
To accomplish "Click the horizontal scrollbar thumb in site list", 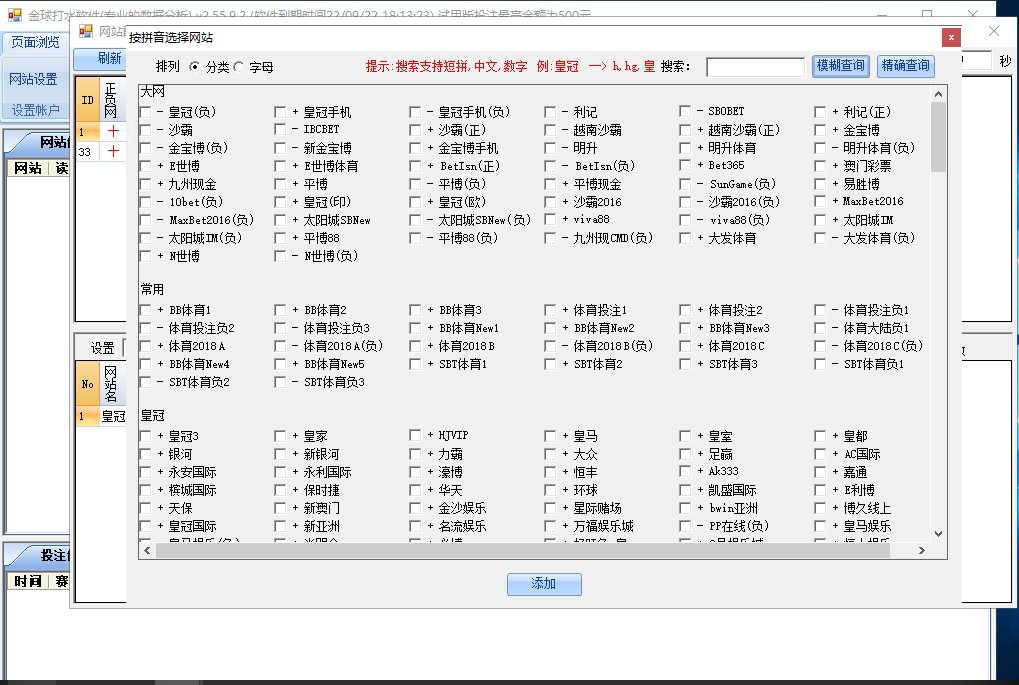I will pos(523,550).
